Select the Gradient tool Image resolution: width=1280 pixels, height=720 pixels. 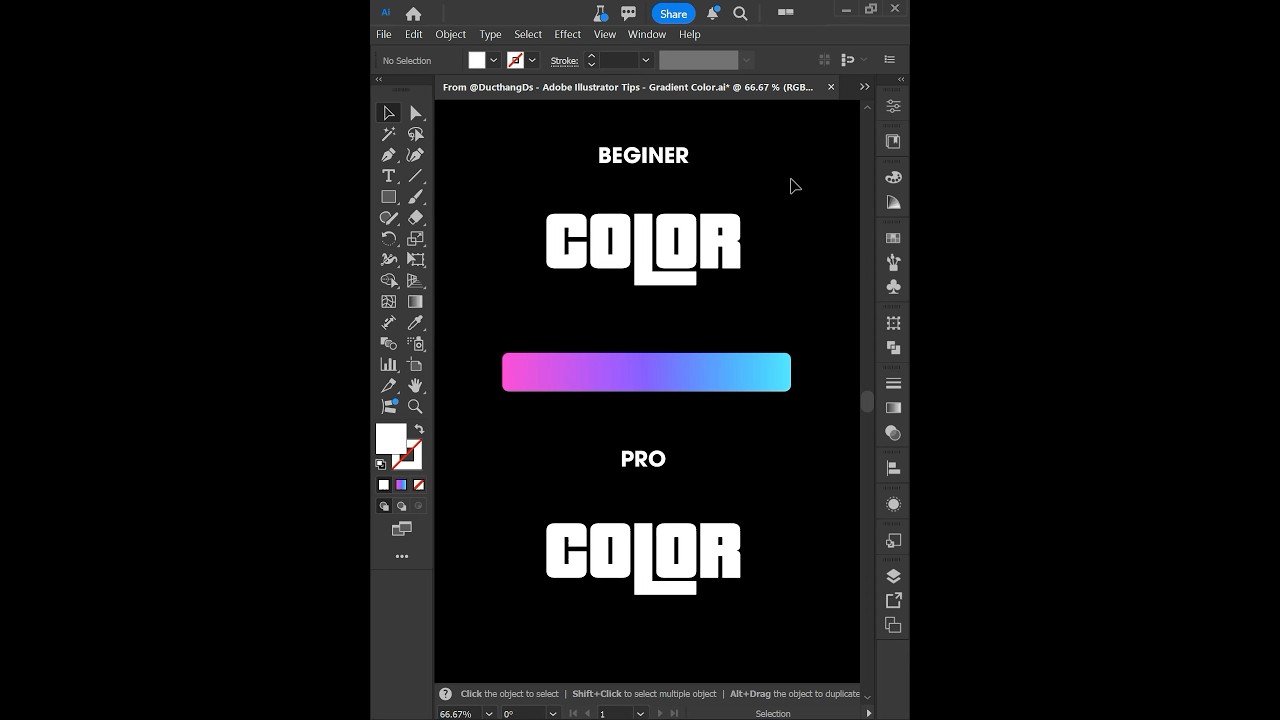point(416,302)
